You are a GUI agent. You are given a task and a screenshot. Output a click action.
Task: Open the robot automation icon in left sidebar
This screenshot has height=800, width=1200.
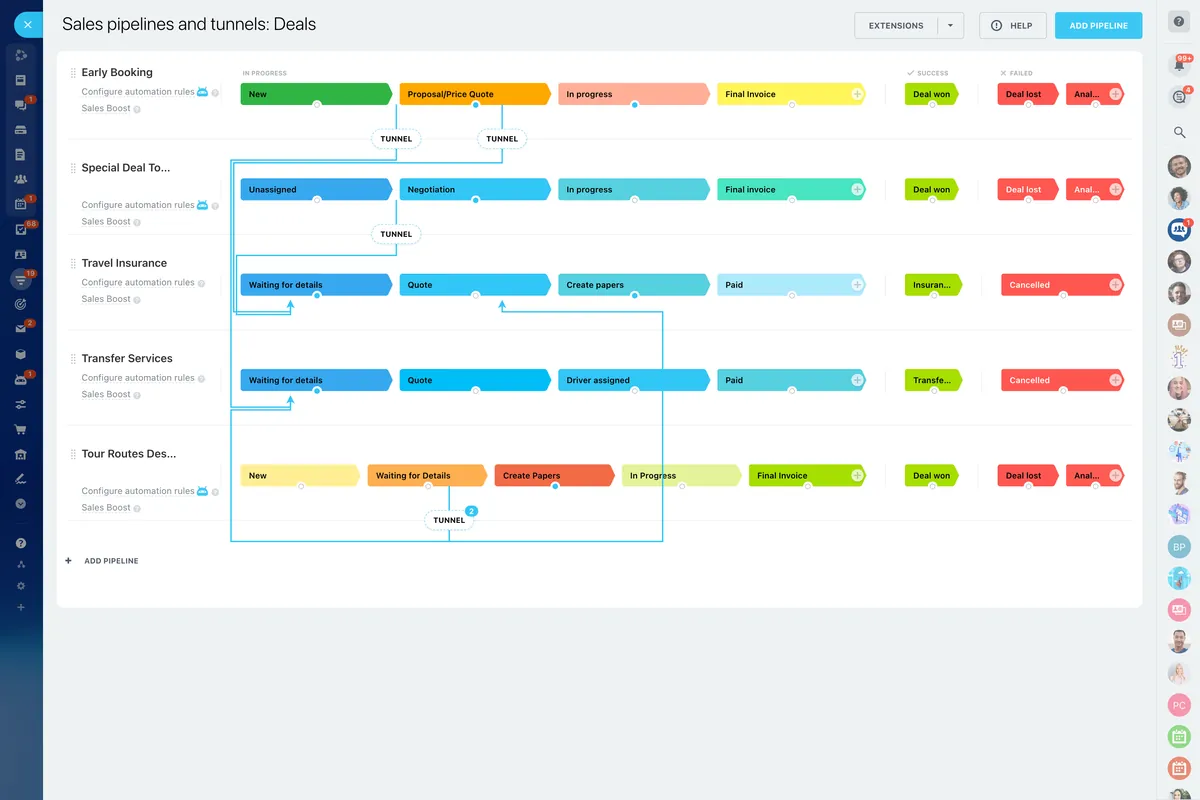point(20,379)
